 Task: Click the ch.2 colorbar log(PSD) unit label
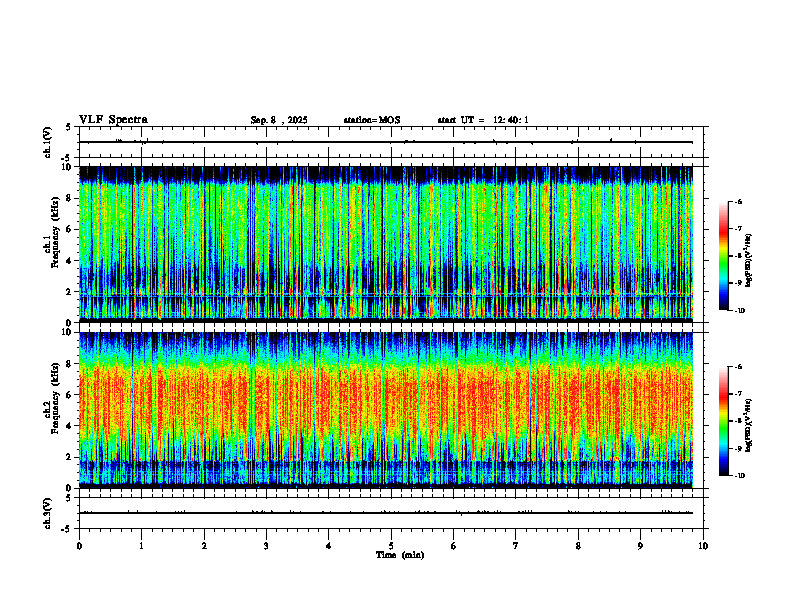[749, 425]
